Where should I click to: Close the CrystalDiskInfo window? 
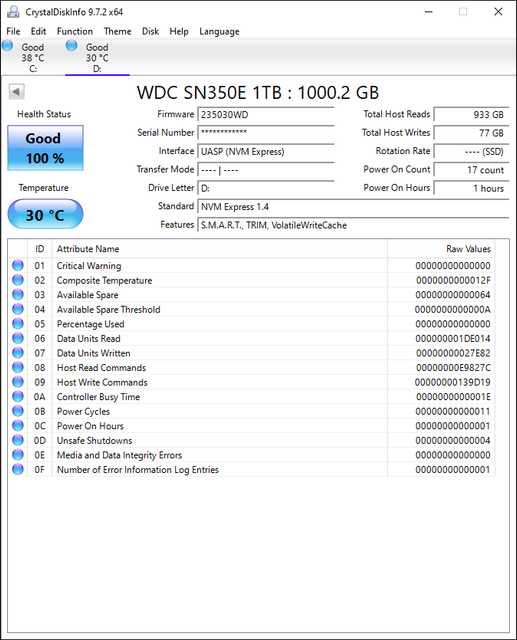point(498,12)
